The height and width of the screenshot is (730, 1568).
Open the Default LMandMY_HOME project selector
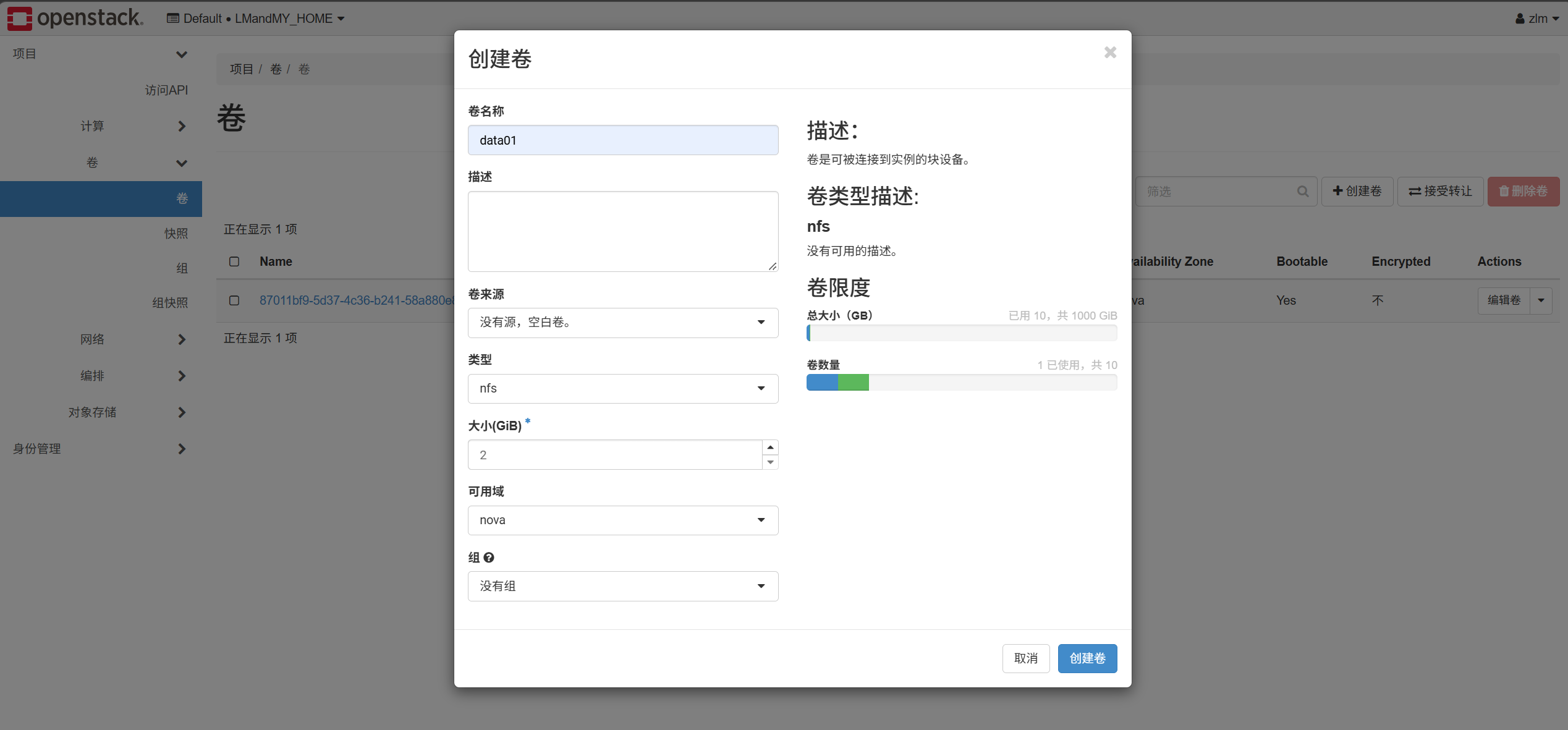pos(255,19)
